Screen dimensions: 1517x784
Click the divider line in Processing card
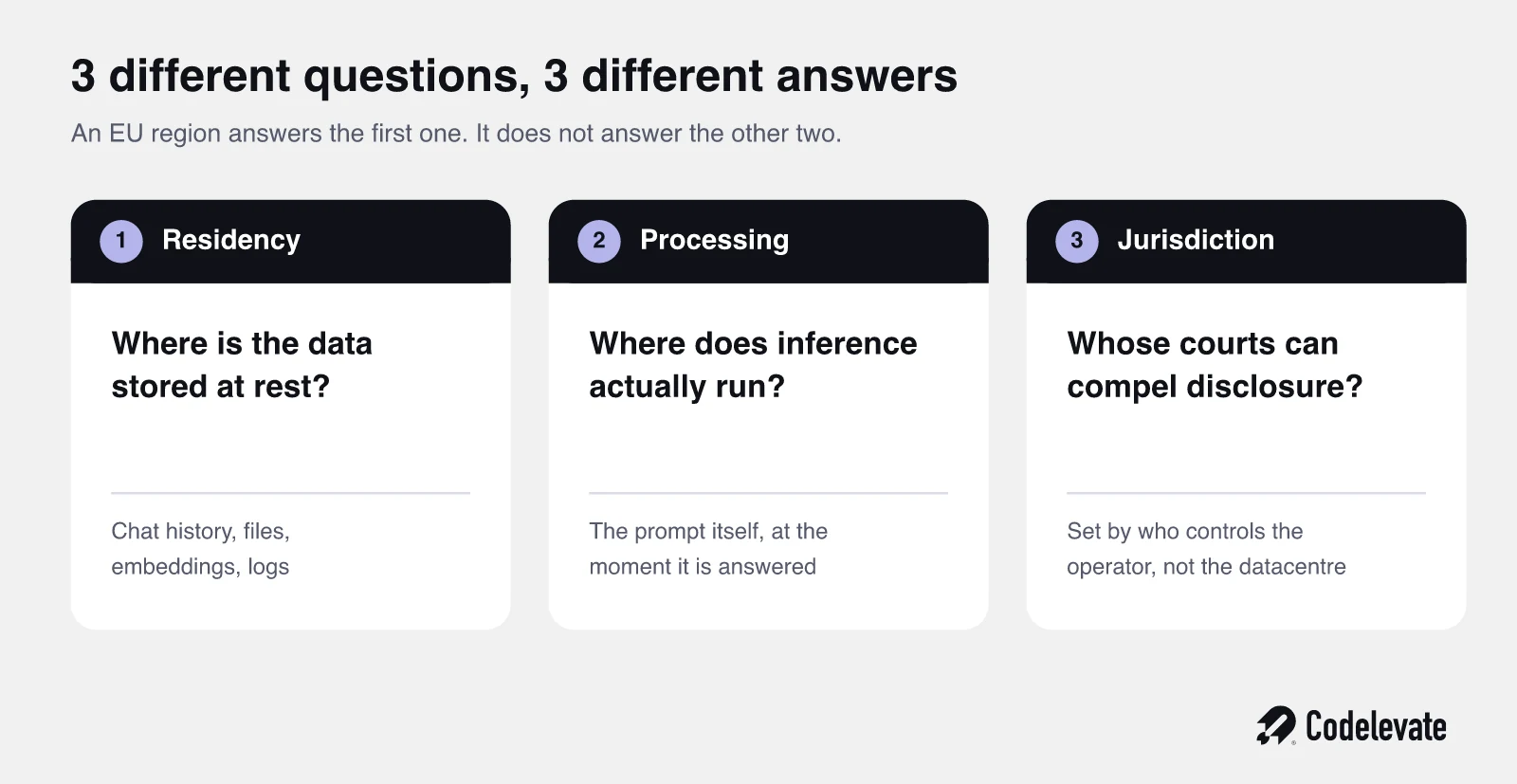point(769,493)
